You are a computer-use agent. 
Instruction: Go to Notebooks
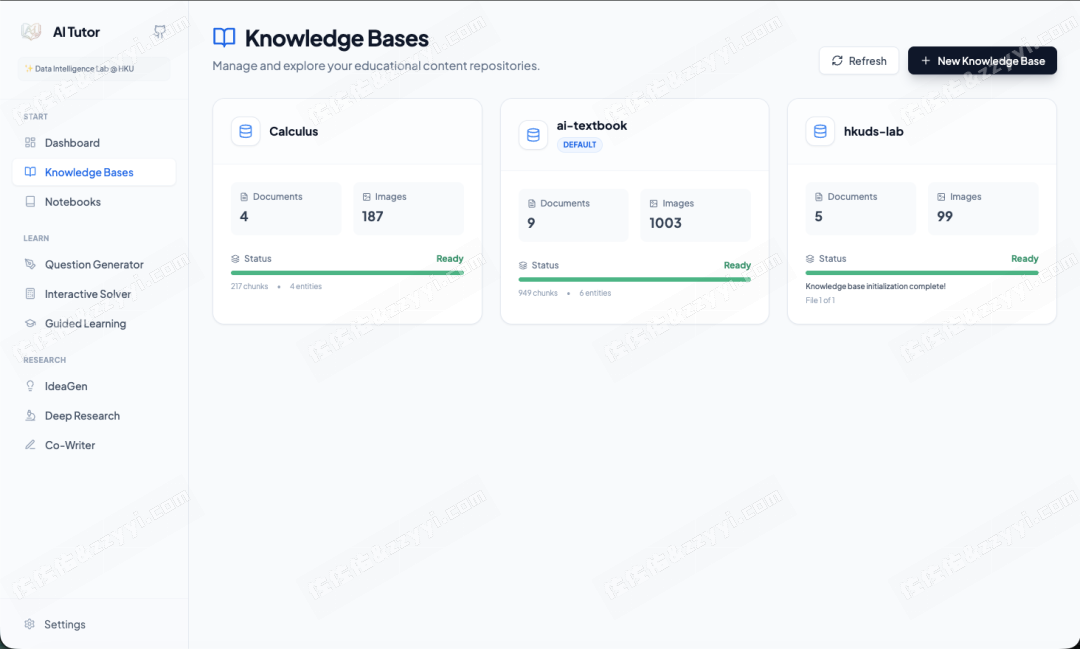[94, 202]
